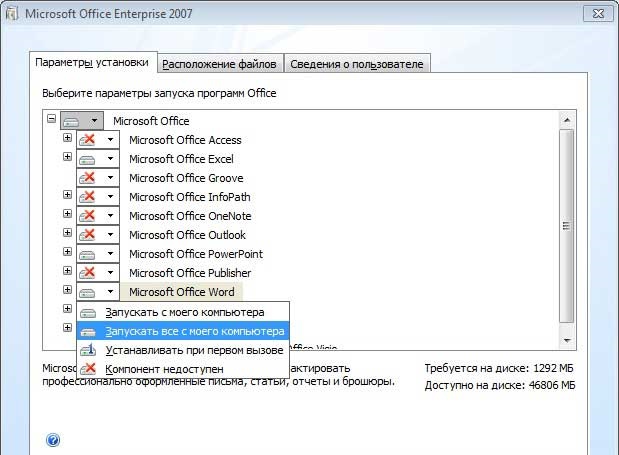
Task: Click 'Выберите параметры запуска программ Office' heading
Action: (x=159, y=93)
